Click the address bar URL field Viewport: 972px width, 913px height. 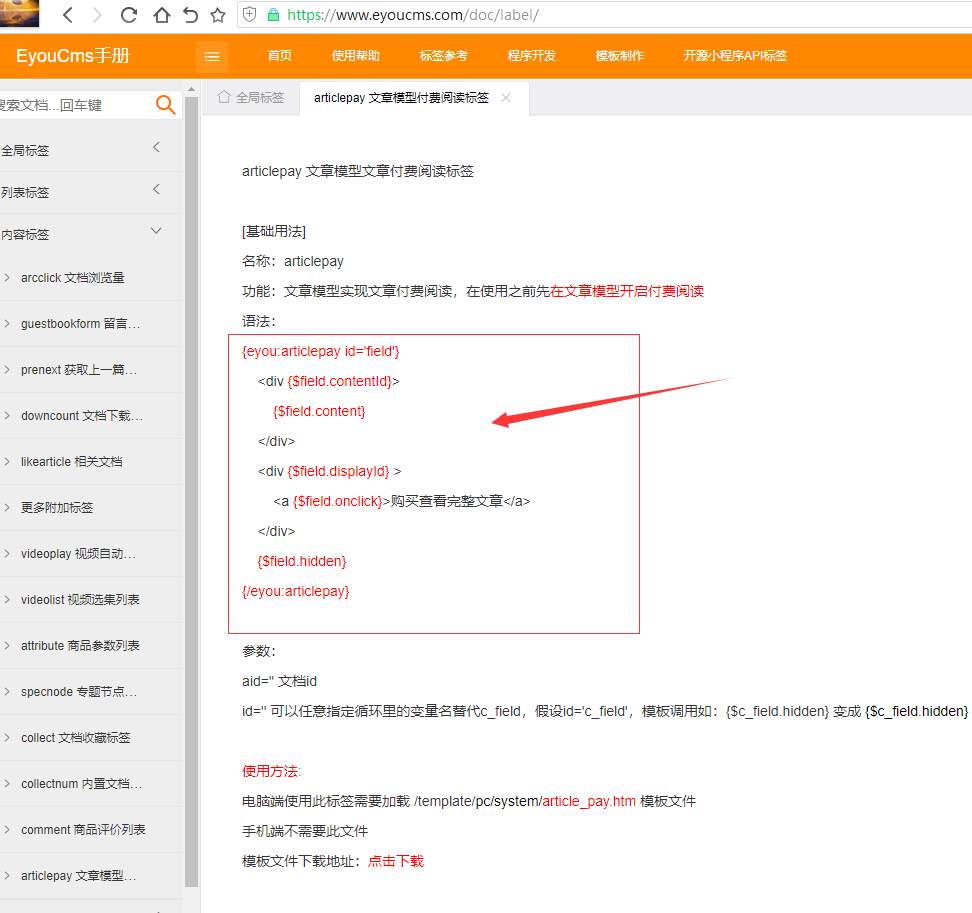(x=604, y=15)
